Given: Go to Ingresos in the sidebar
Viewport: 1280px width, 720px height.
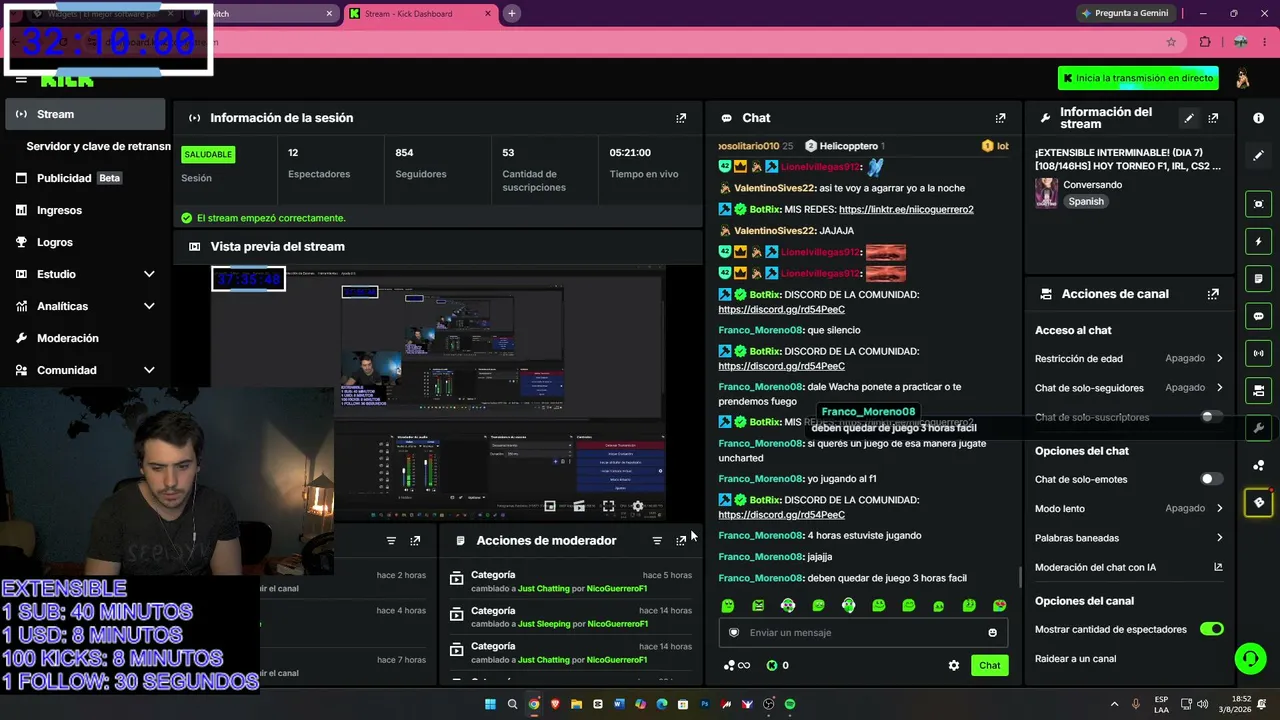Looking at the screenshot, I should pos(85,210).
